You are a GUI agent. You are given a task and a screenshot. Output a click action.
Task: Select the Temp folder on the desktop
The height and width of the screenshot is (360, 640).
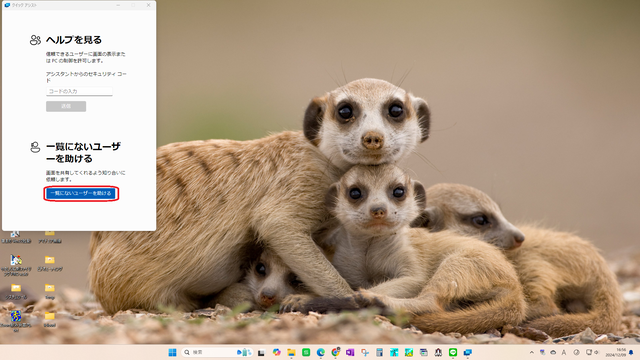coord(50,291)
